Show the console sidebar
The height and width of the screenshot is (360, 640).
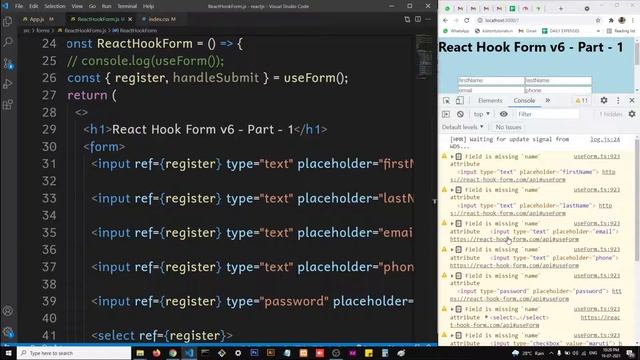pyautogui.click(x=446, y=114)
